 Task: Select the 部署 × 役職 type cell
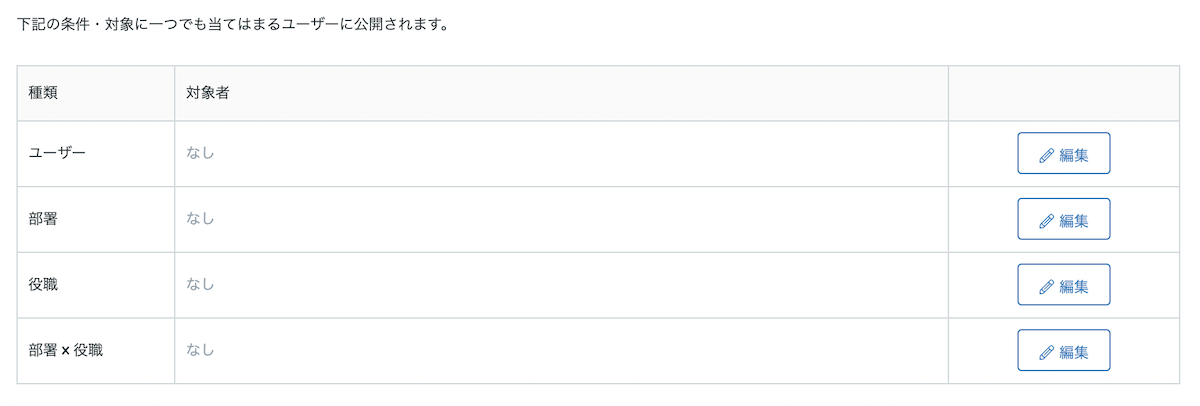coord(96,351)
